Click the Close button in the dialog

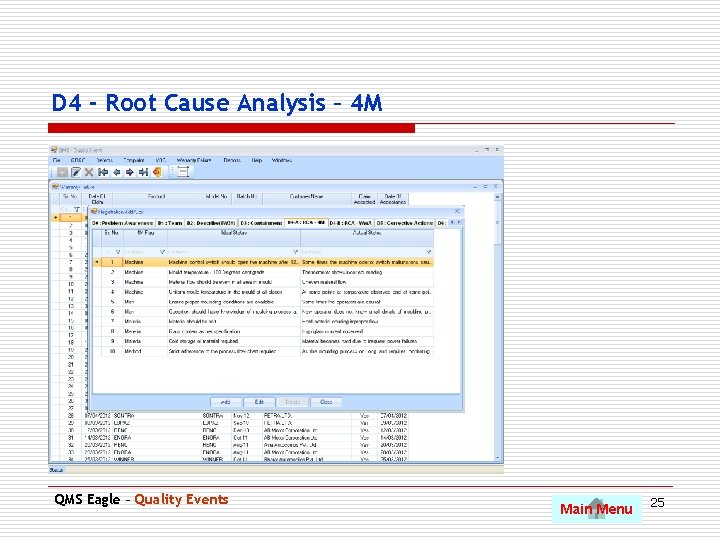pyautogui.click(x=326, y=402)
